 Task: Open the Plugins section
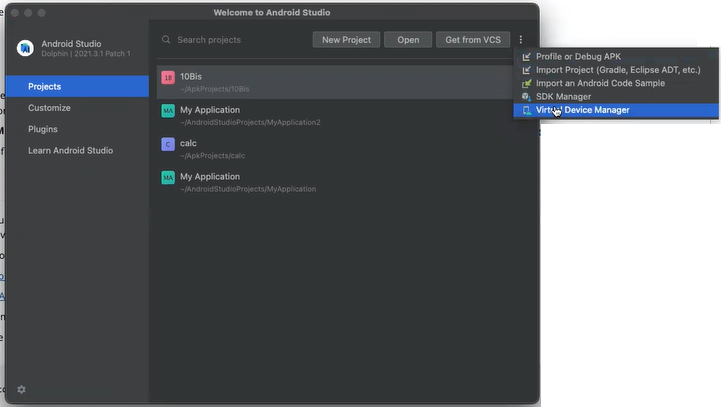click(43, 129)
